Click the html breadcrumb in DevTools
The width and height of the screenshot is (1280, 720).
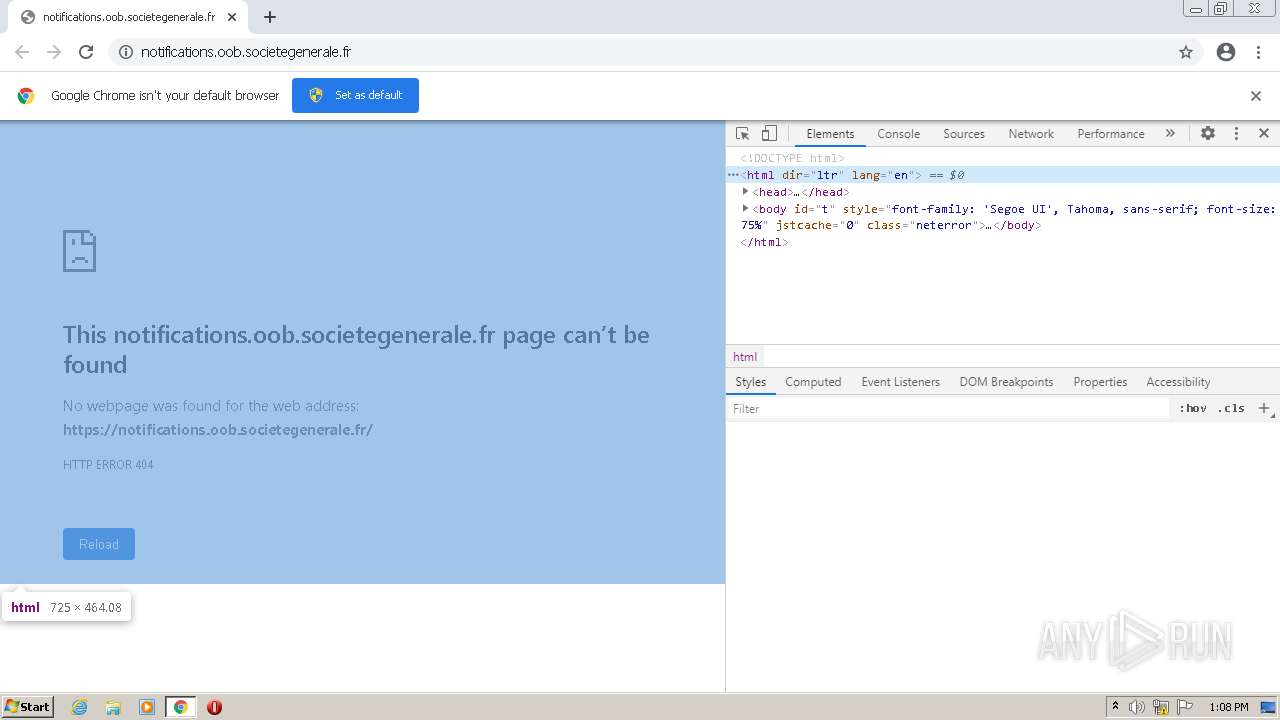pos(745,357)
